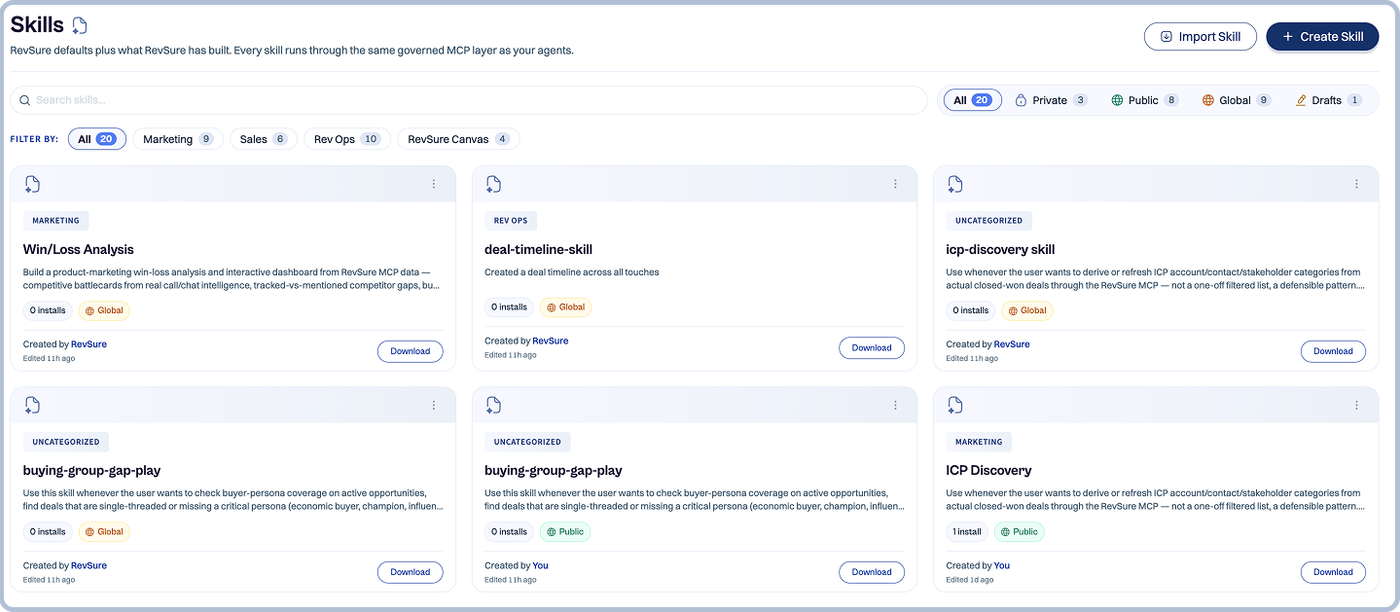Filter by Sales category

[263, 139]
